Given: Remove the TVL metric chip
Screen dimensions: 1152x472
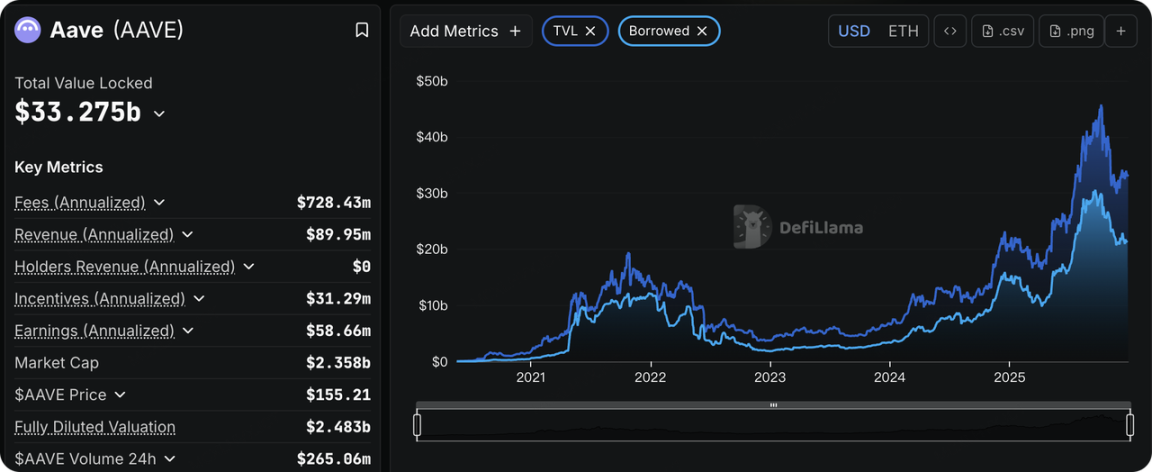Looking at the screenshot, I should pos(590,31).
